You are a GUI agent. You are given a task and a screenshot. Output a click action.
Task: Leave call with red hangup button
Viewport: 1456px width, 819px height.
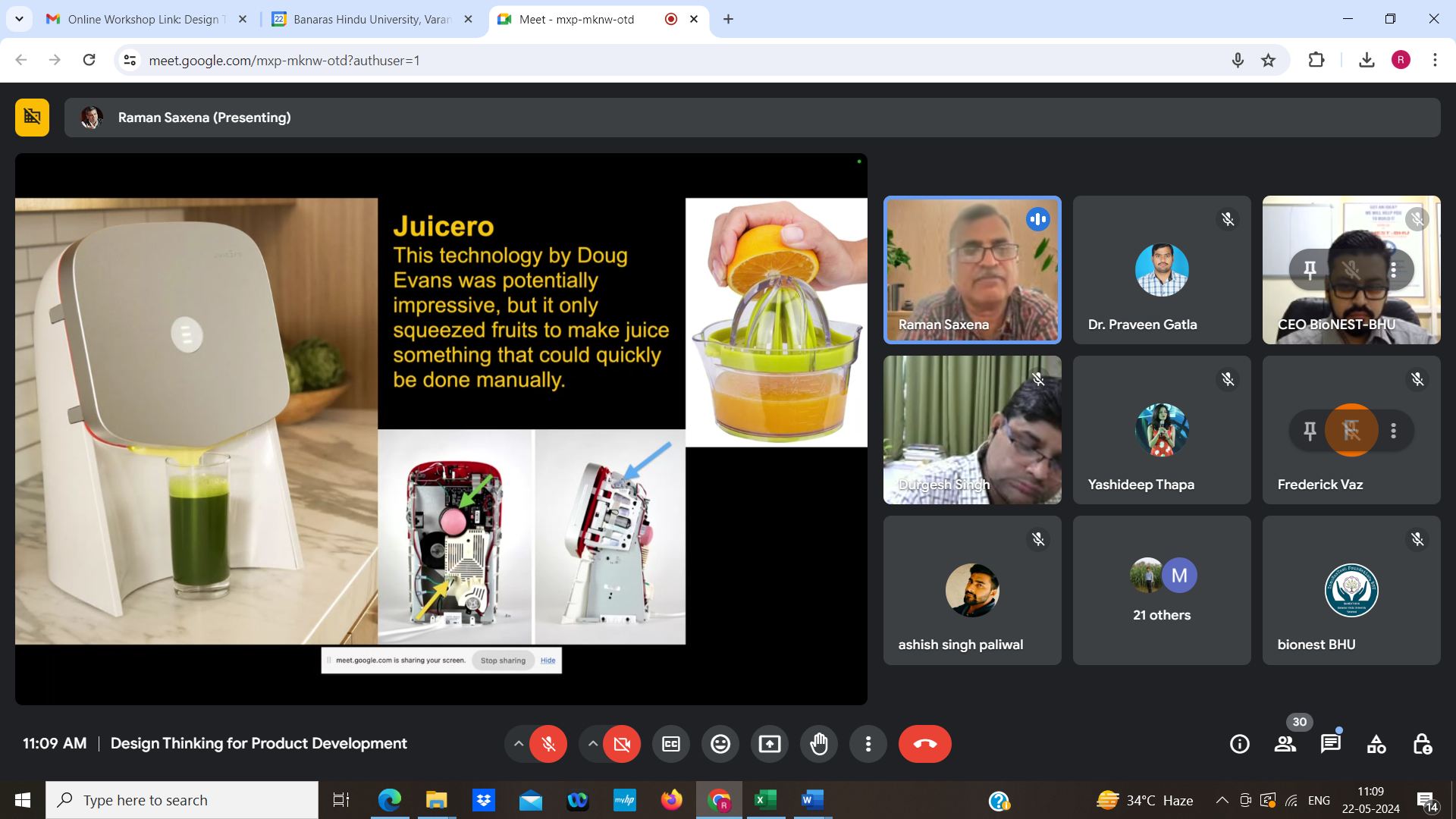[x=924, y=744]
